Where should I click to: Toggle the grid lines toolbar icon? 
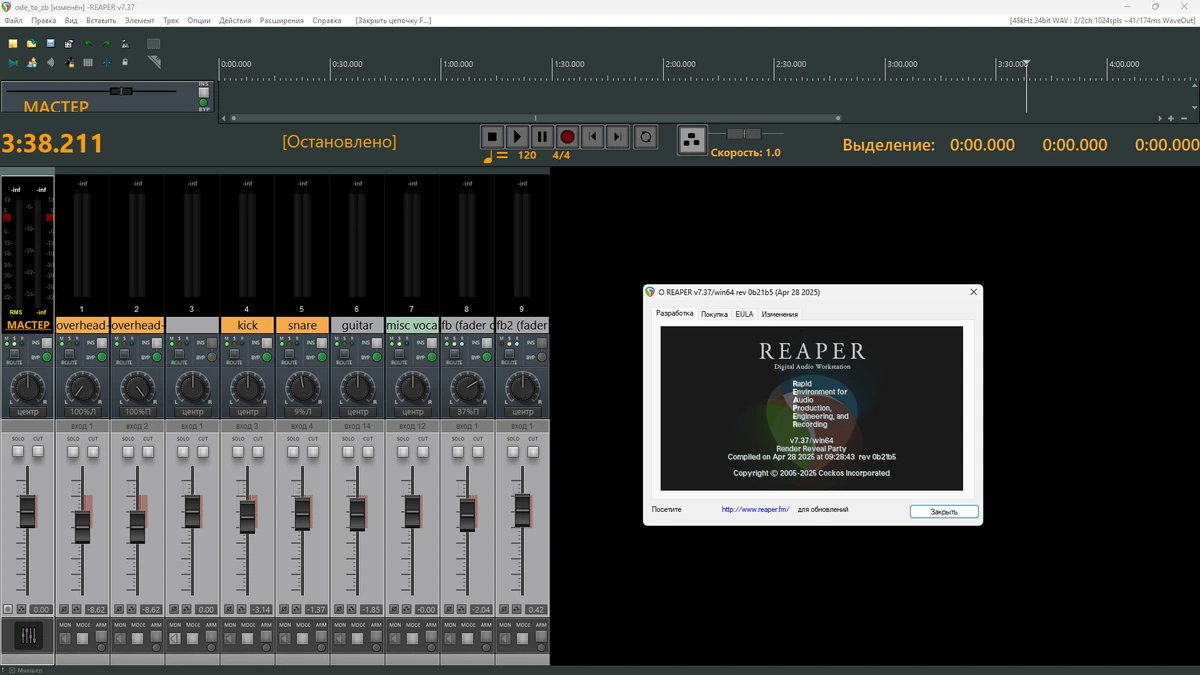(x=88, y=63)
